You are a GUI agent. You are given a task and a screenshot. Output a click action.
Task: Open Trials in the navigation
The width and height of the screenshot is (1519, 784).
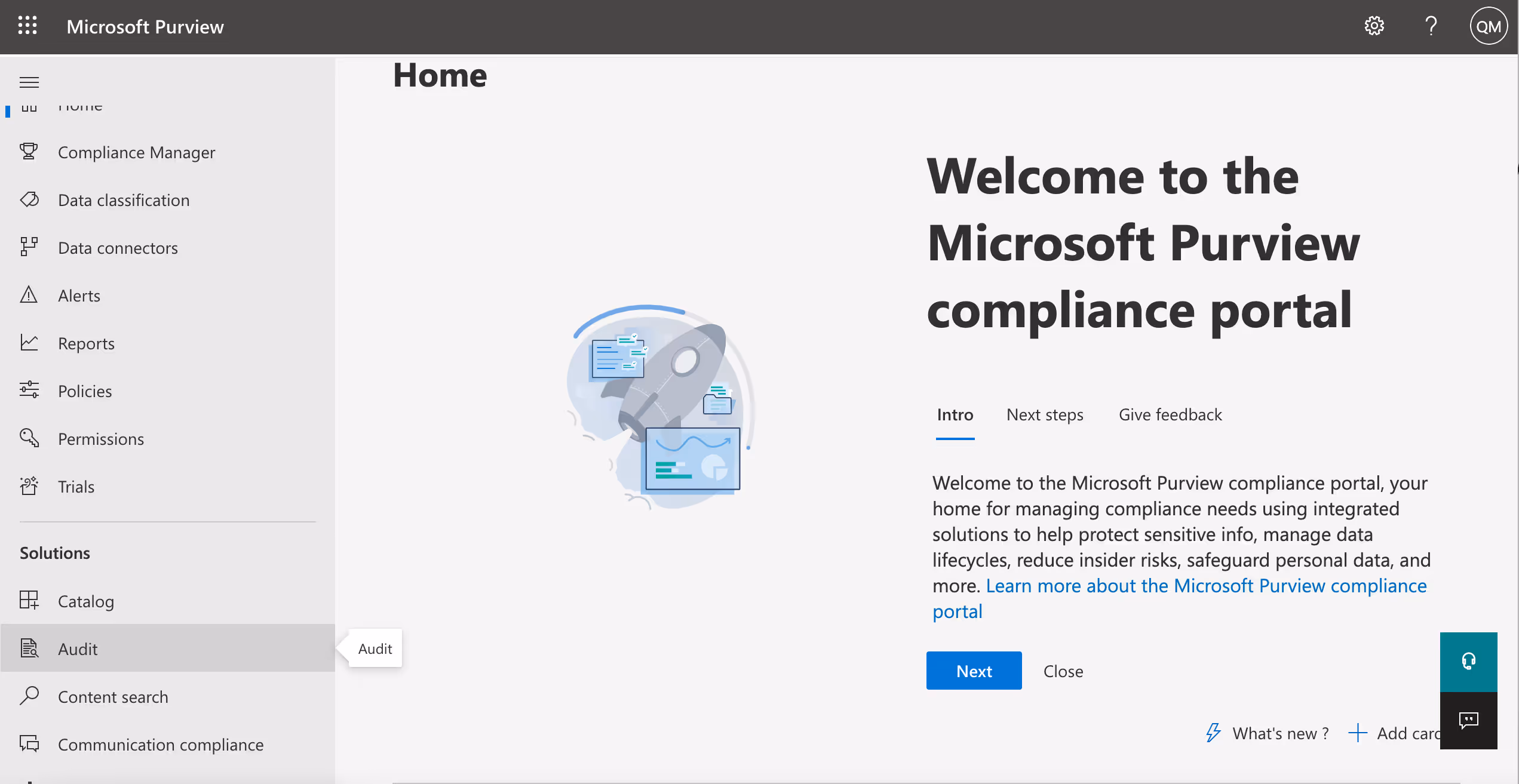tap(76, 487)
